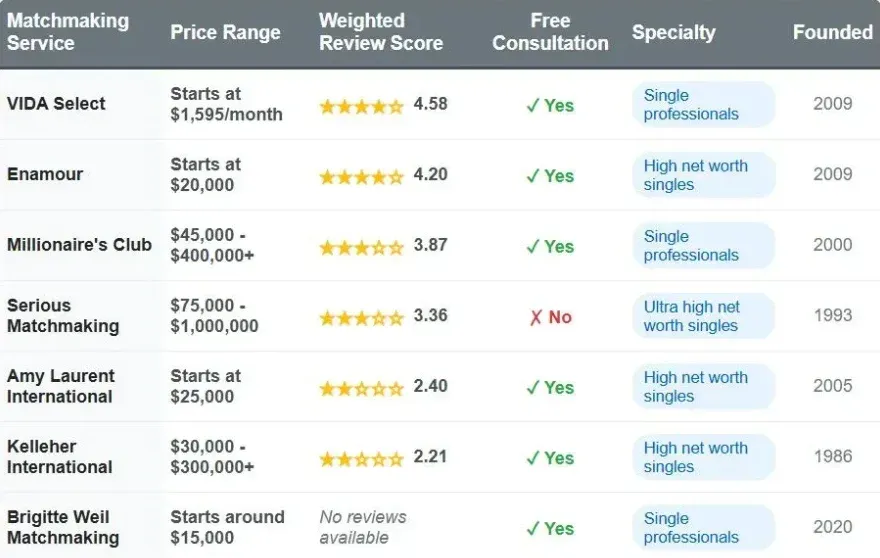This screenshot has width=880, height=558.
Task: Click the green checkmark Yes for VIDA Select
Action: click(x=550, y=106)
